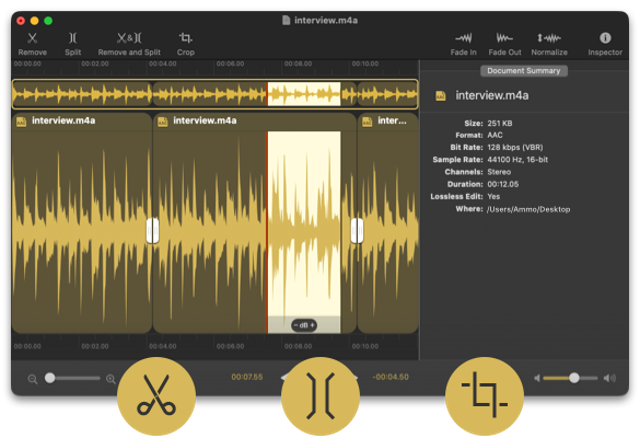Click the split handle before the 'inter...' clip

tap(357, 231)
